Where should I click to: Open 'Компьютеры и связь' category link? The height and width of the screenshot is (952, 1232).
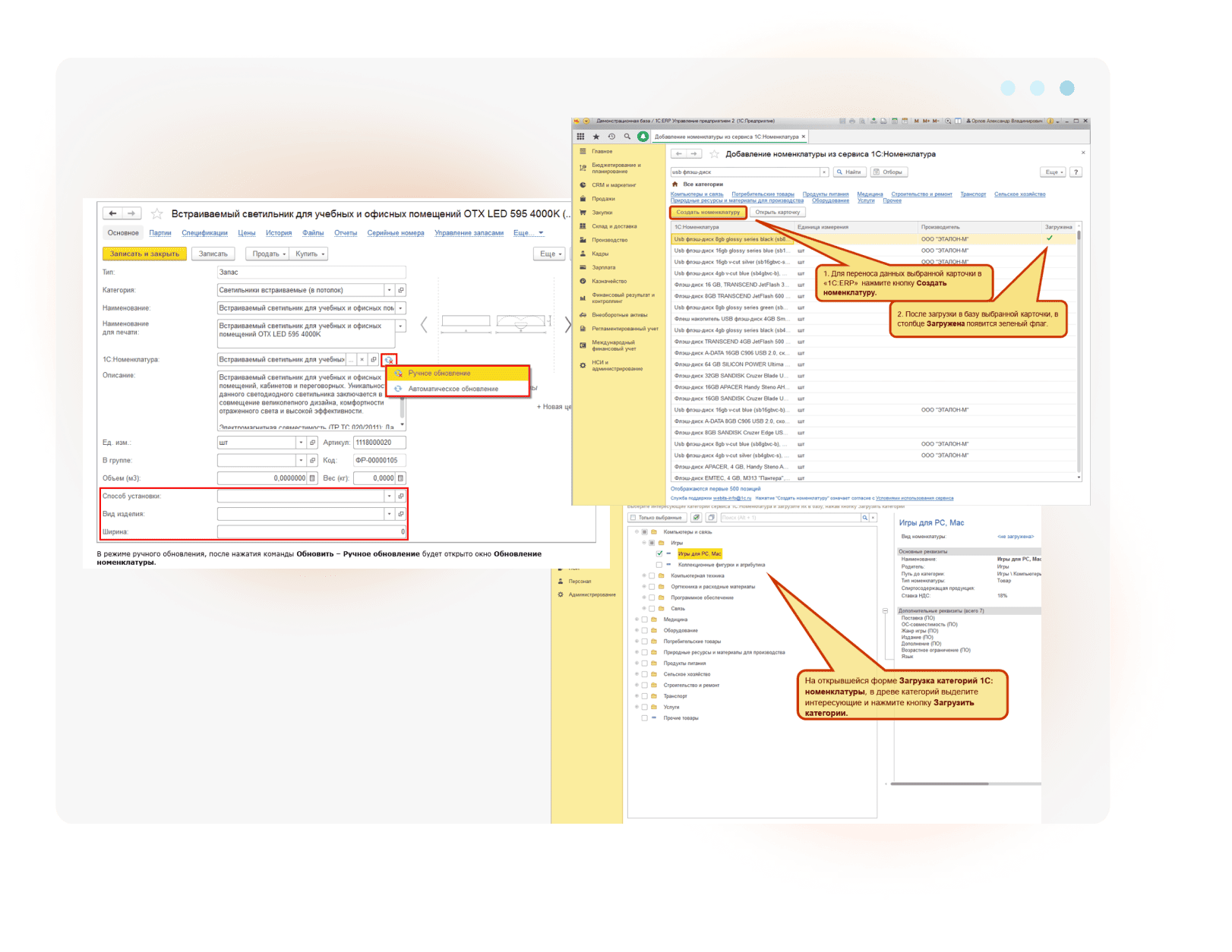[697, 194]
